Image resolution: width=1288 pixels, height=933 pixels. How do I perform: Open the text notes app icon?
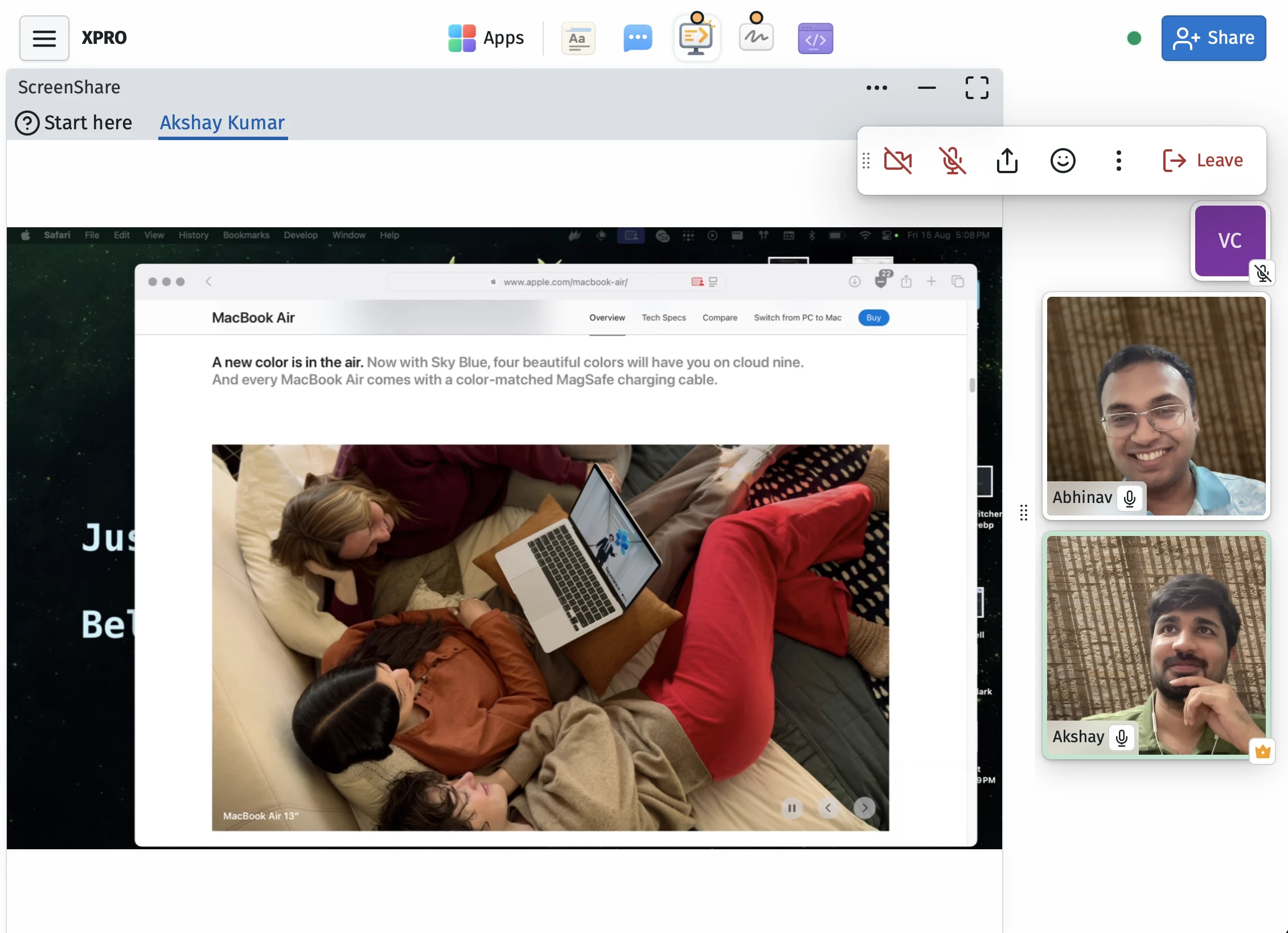[x=578, y=38]
